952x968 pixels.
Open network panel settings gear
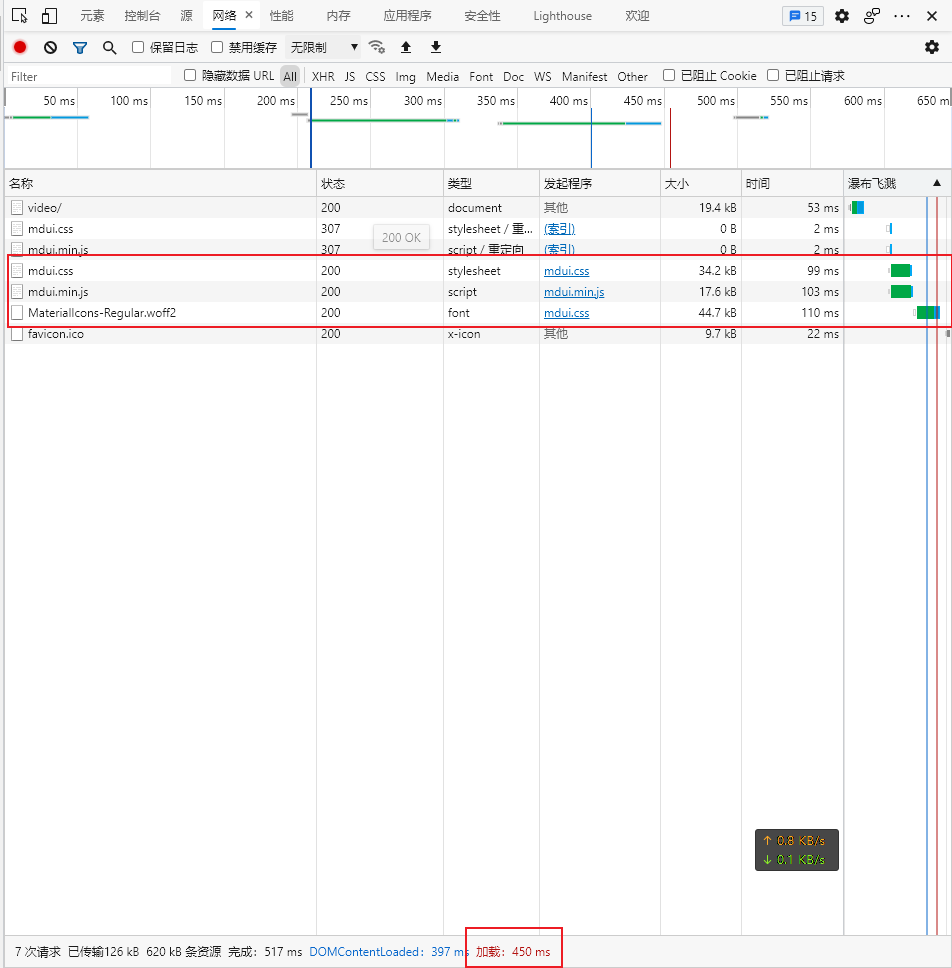(932, 47)
